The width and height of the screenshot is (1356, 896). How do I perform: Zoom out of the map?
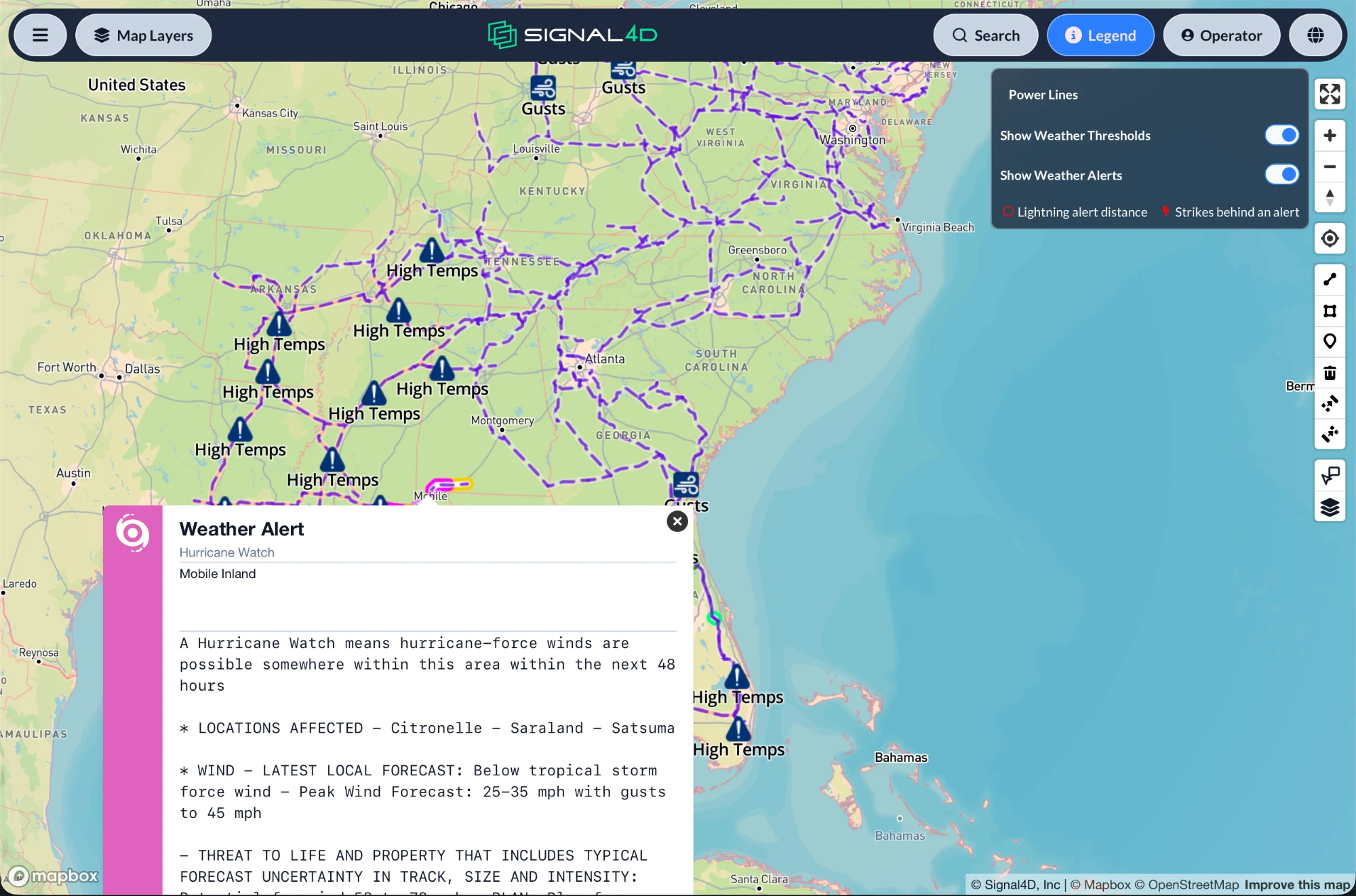(x=1330, y=167)
